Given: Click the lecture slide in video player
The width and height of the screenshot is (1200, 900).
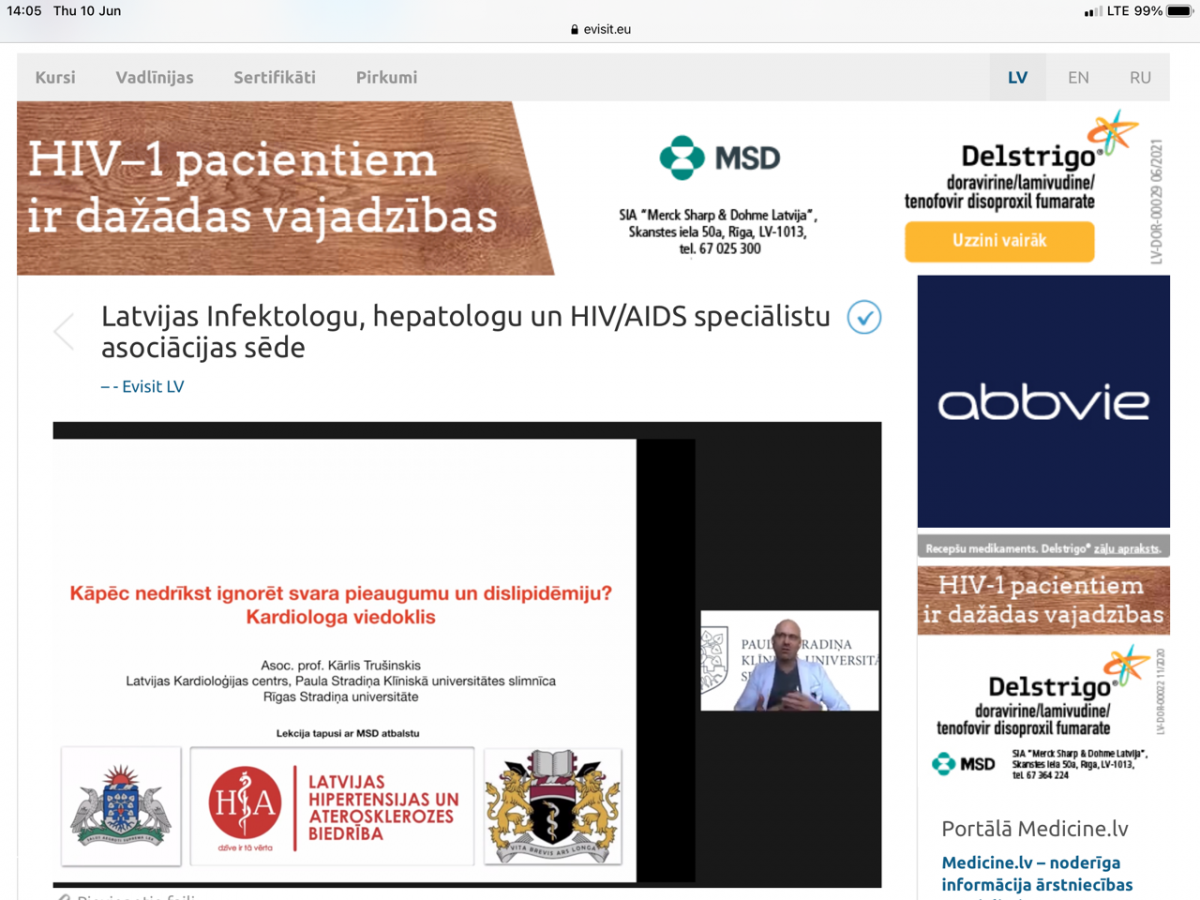Looking at the screenshot, I should (345, 661).
